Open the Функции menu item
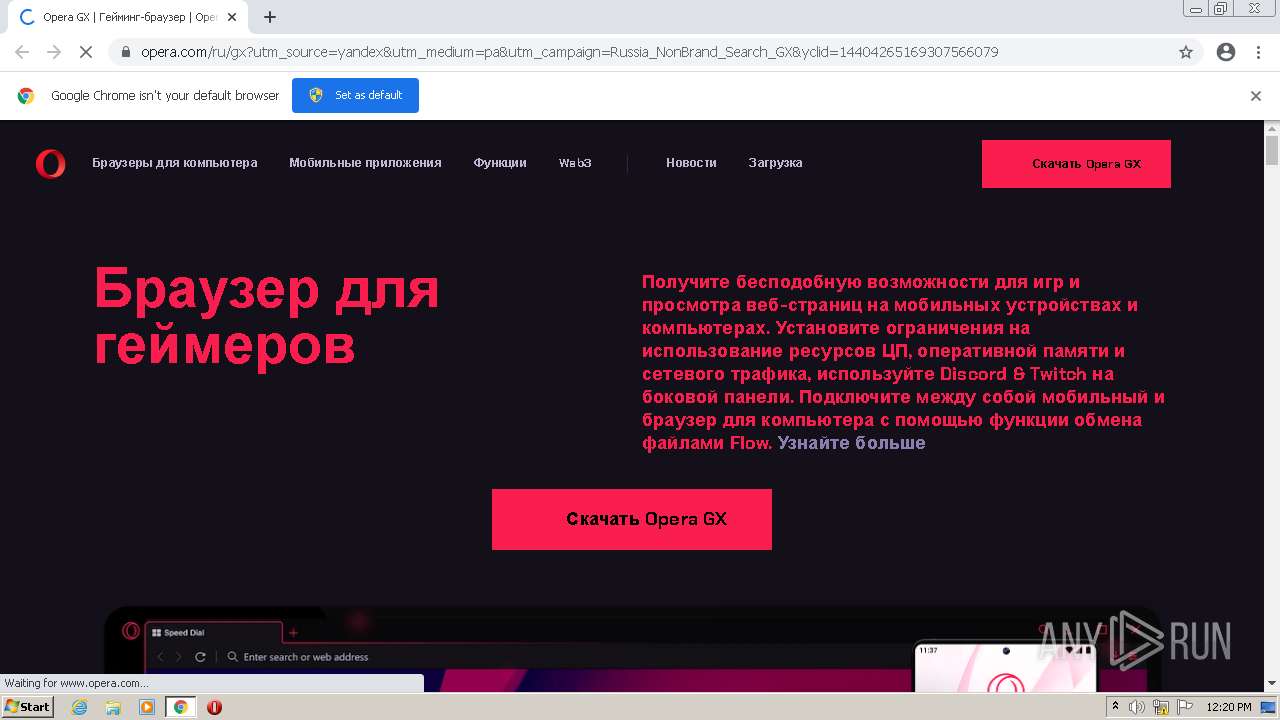Viewport: 1280px width, 720px height. pyautogui.click(x=500, y=163)
